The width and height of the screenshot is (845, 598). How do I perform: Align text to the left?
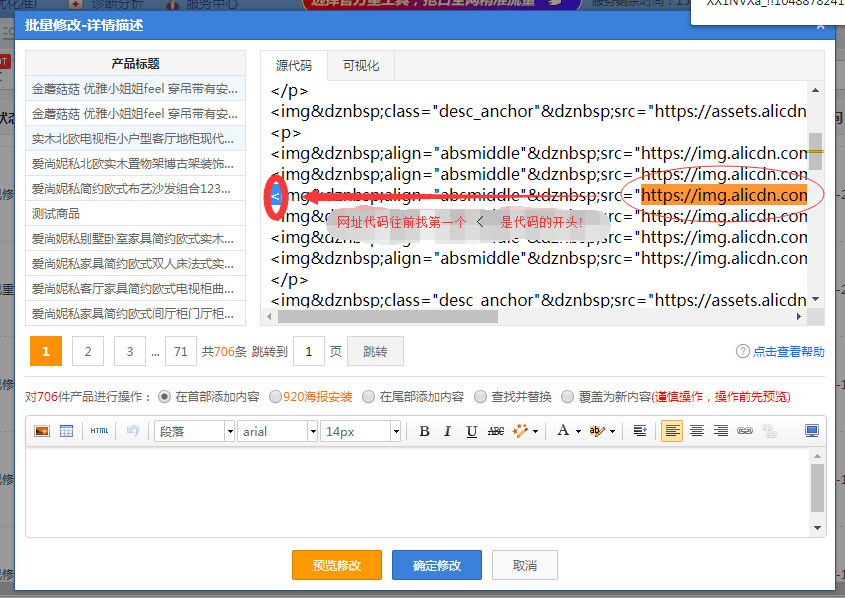[671, 431]
